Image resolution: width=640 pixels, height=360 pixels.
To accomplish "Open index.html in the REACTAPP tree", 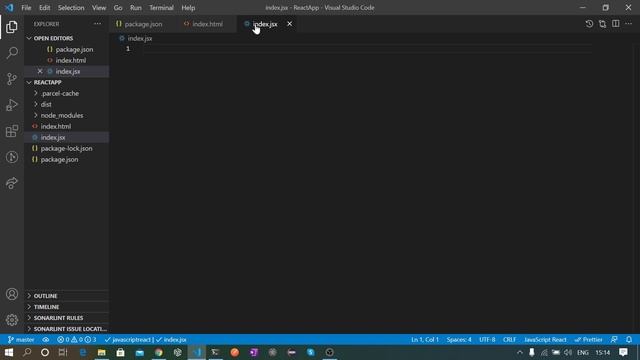I will [66, 127].
